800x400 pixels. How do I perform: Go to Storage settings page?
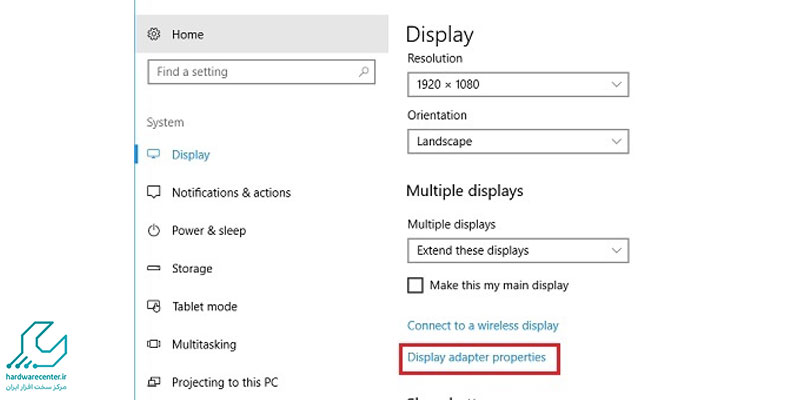pyautogui.click(x=192, y=268)
